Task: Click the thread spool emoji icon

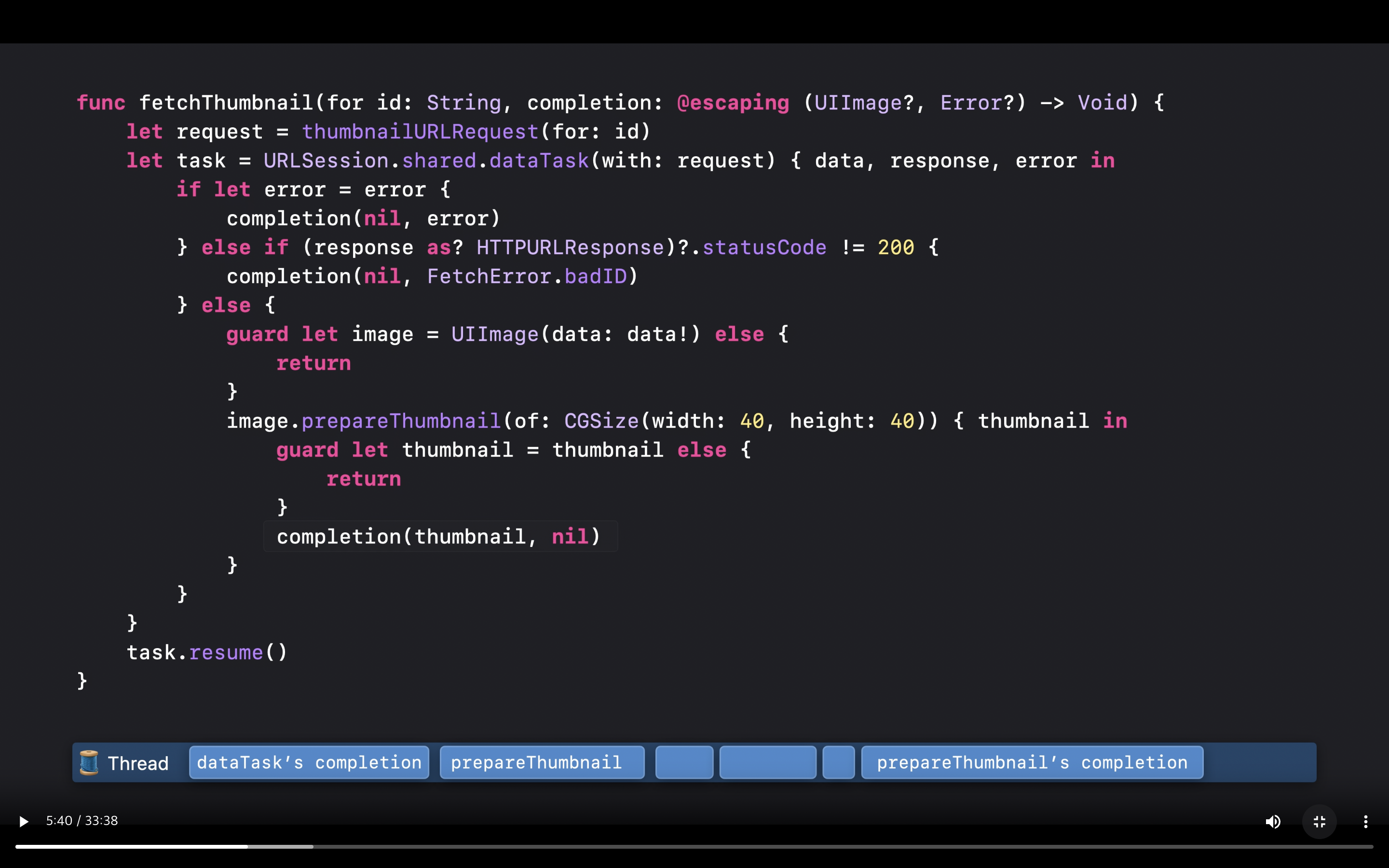Action: pyautogui.click(x=89, y=762)
